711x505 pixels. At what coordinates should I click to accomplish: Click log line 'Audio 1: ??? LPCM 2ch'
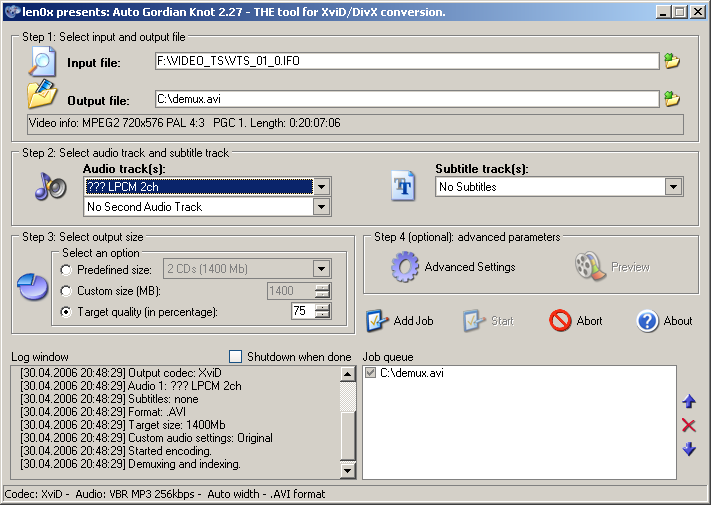(131, 386)
